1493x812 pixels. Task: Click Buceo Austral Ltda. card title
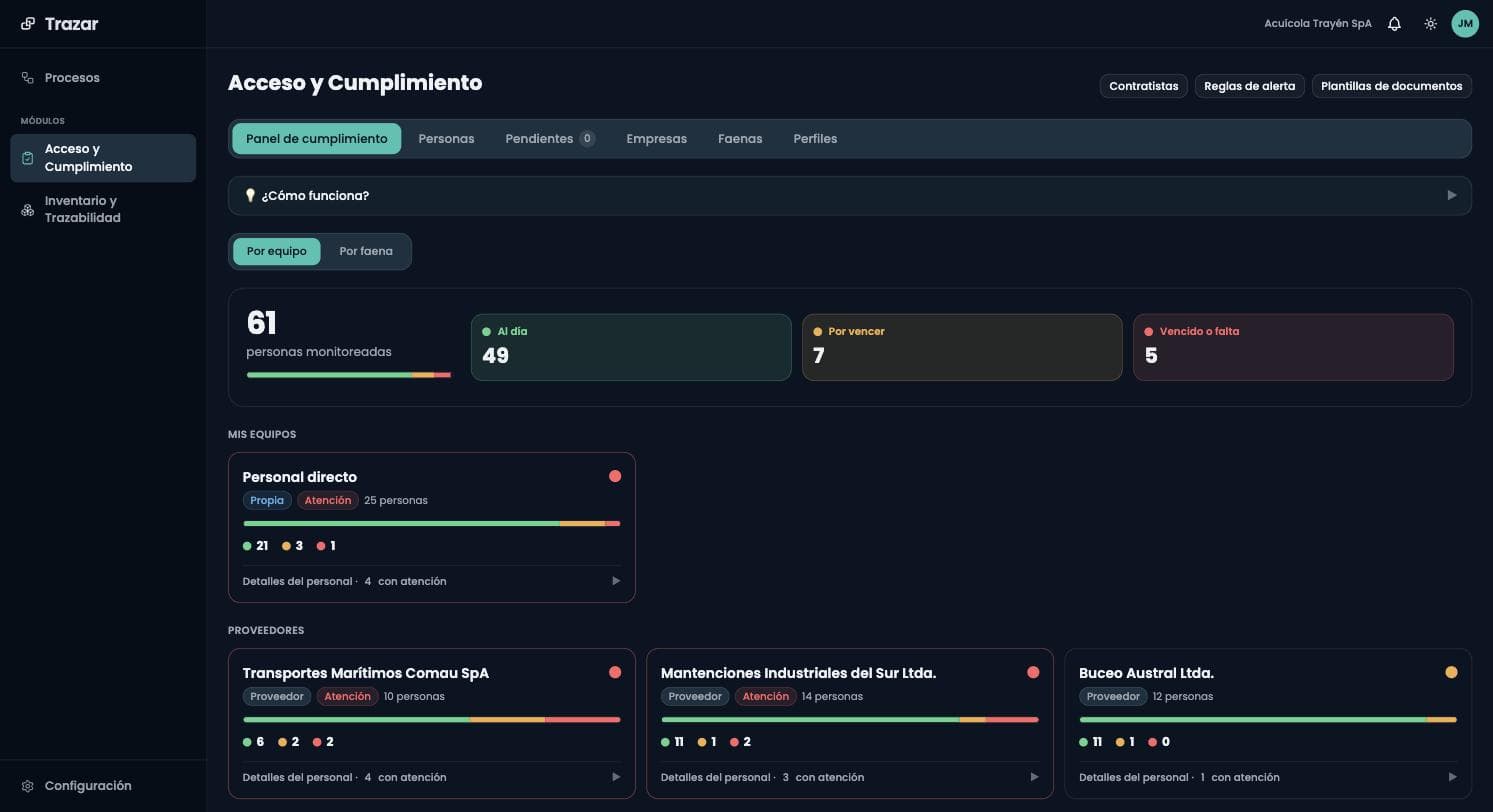(x=1146, y=673)
